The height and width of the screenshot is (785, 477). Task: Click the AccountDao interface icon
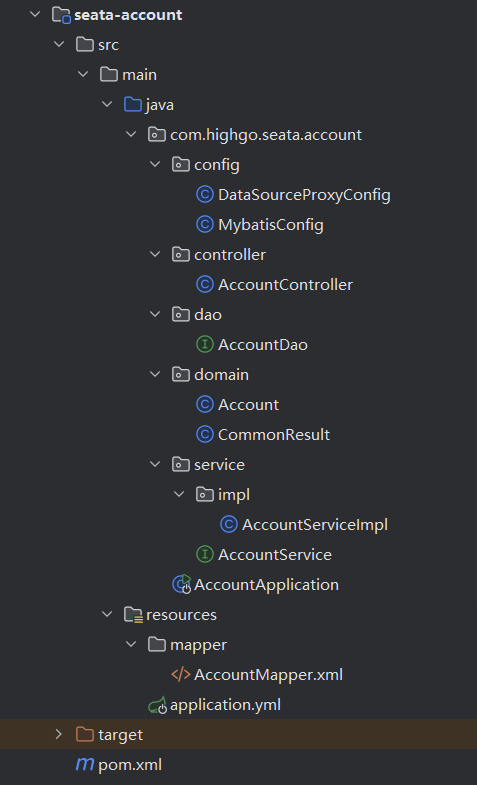click(204, 344)
